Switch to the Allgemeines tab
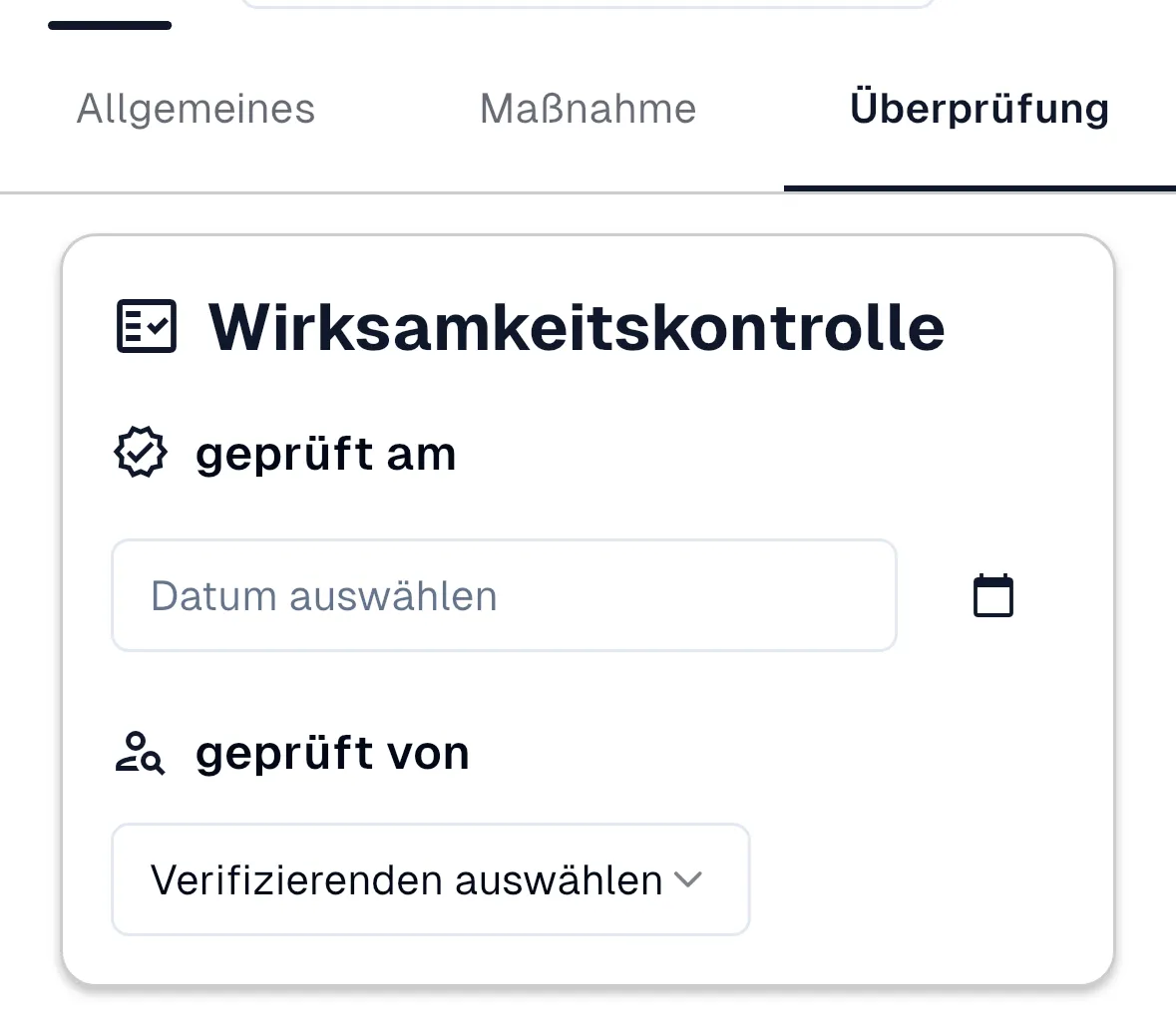Viewport: 1176px width, 1028px height. pos(196,108)
